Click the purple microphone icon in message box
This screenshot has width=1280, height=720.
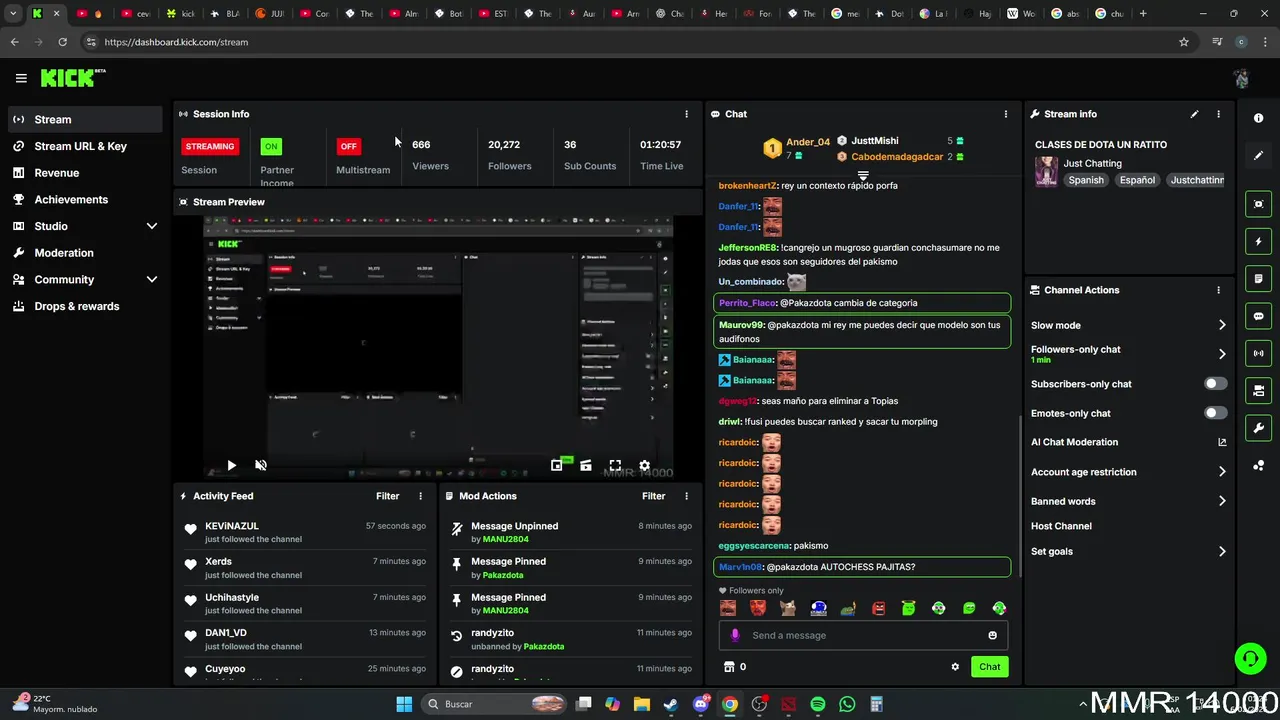pos(735,635)
